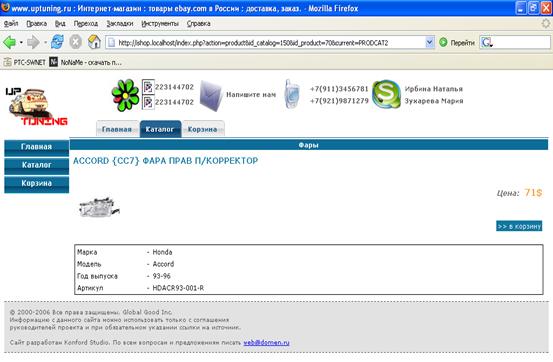This screenshot has width=553, height=362.
Task: Click the page icon in address bar
Action: 111,43
